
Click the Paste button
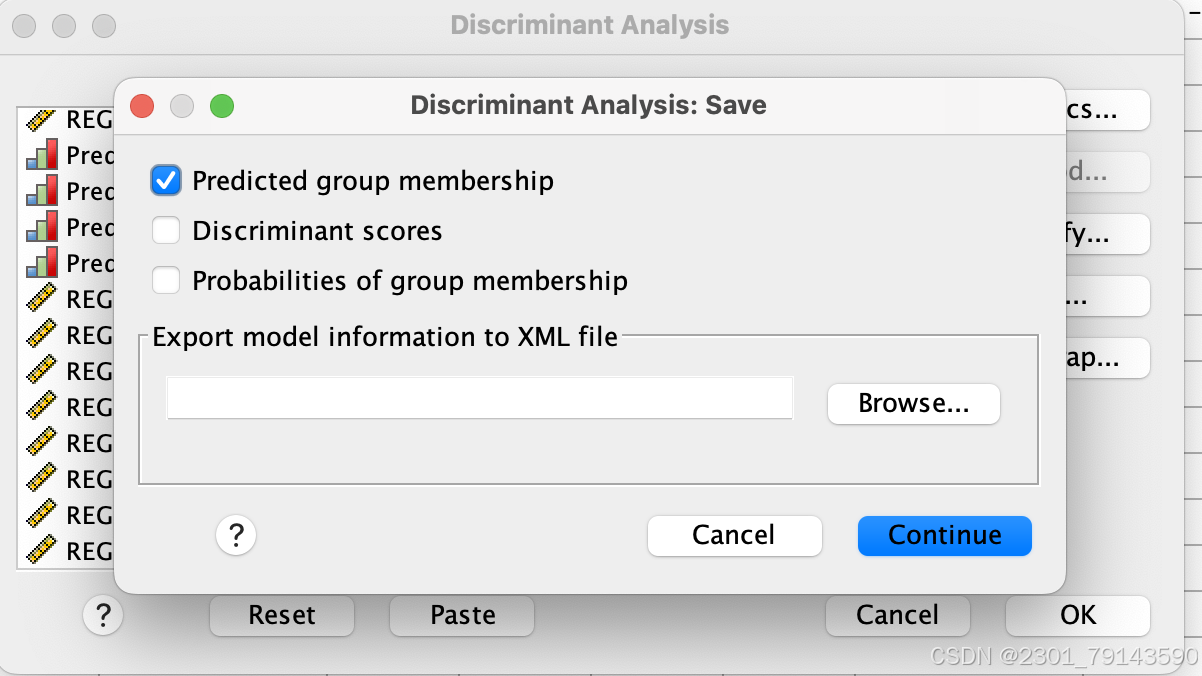point(462,615)
